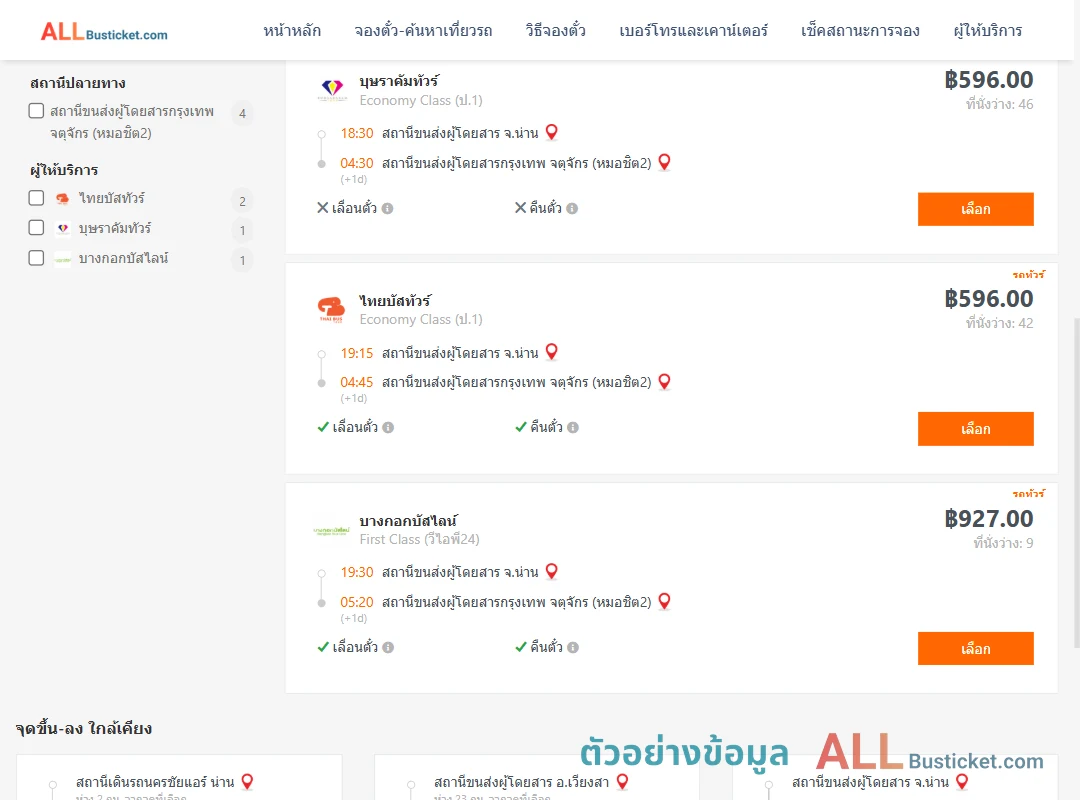The height and width of the screenshot is (800, 1080).
Task: Show คืนตั๋ว info icon on บางกอกบัสไลน์ card
Action: coord(573,647)
